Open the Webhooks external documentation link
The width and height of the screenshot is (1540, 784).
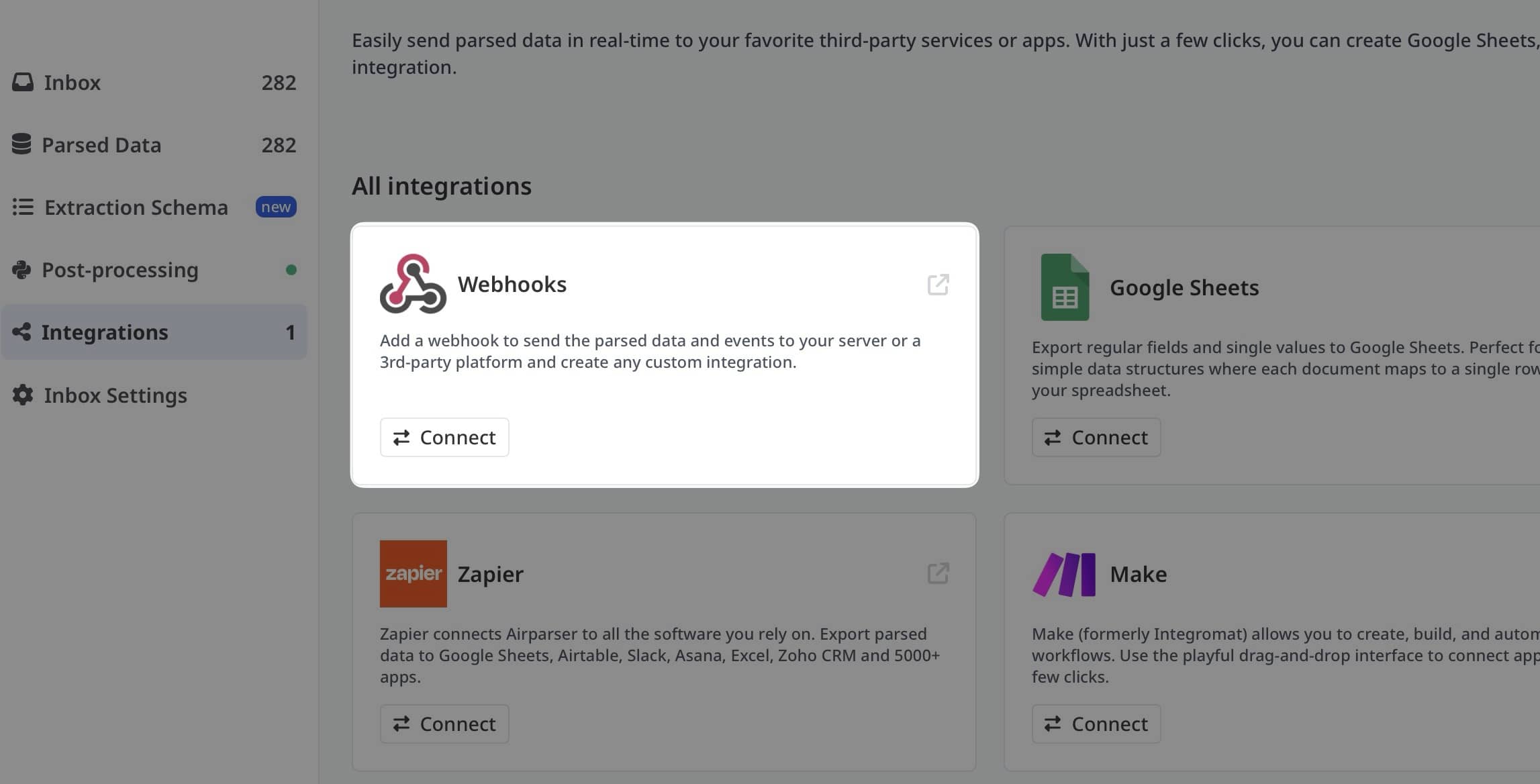coord(938,285)
